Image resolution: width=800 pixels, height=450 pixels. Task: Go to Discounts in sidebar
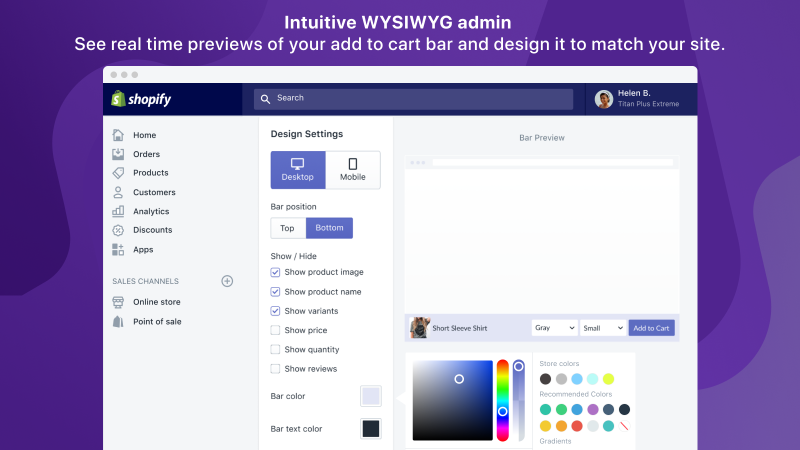(x=153, y=230)
